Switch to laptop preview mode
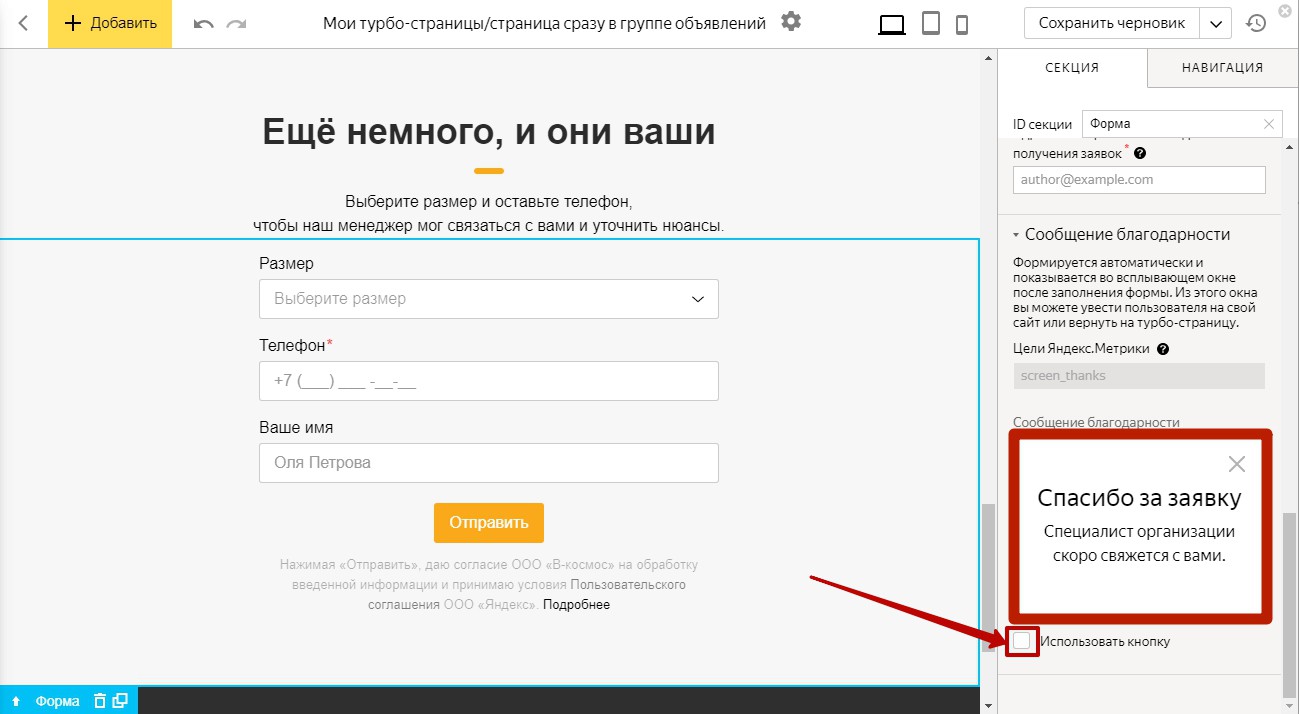 pos(892,24)
